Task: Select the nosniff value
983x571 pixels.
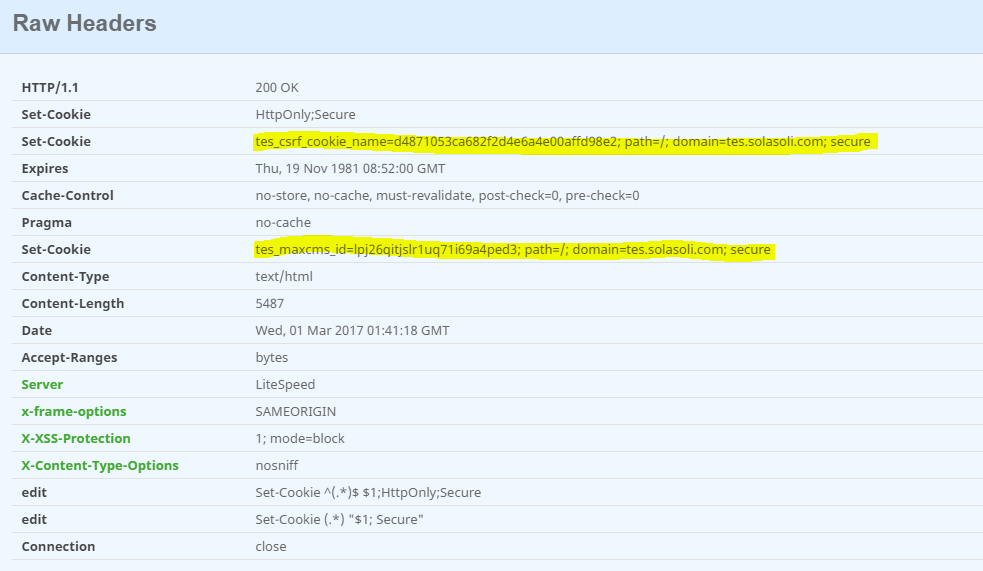Action: click(x=277, y=465)
